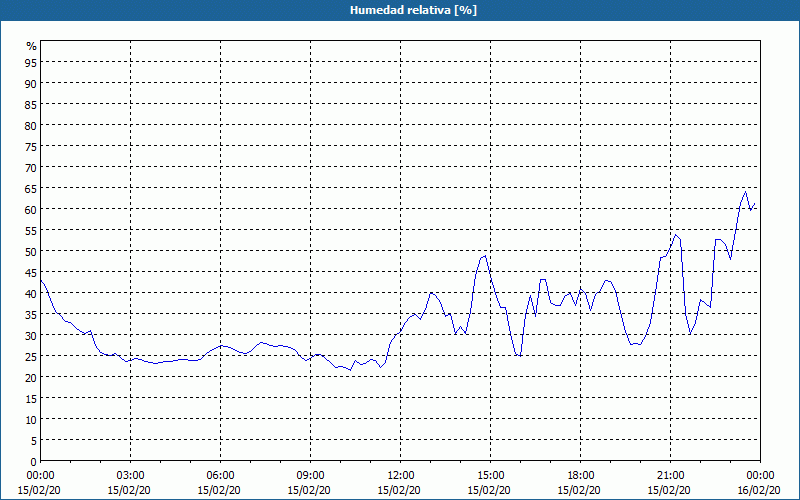Select the 15 y-axis tick label
This screenshot has height=500, width=800.
point(31,398)
